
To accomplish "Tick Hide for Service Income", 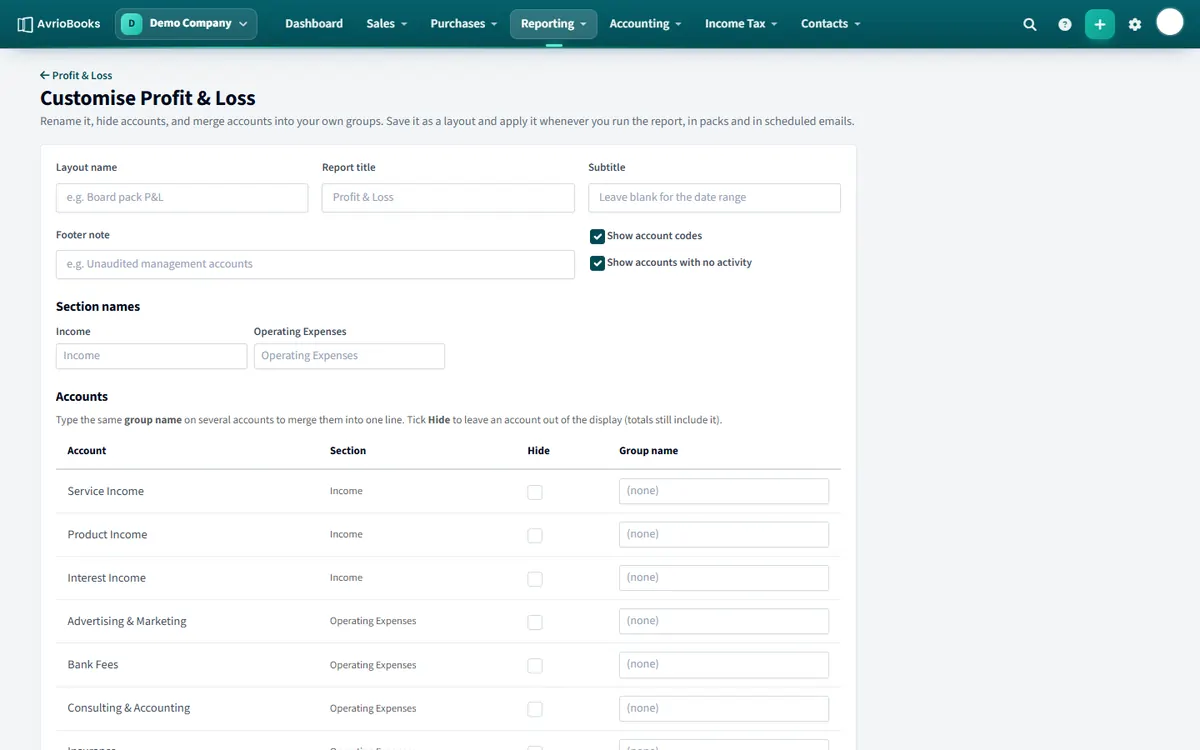I will coord(535,492).
